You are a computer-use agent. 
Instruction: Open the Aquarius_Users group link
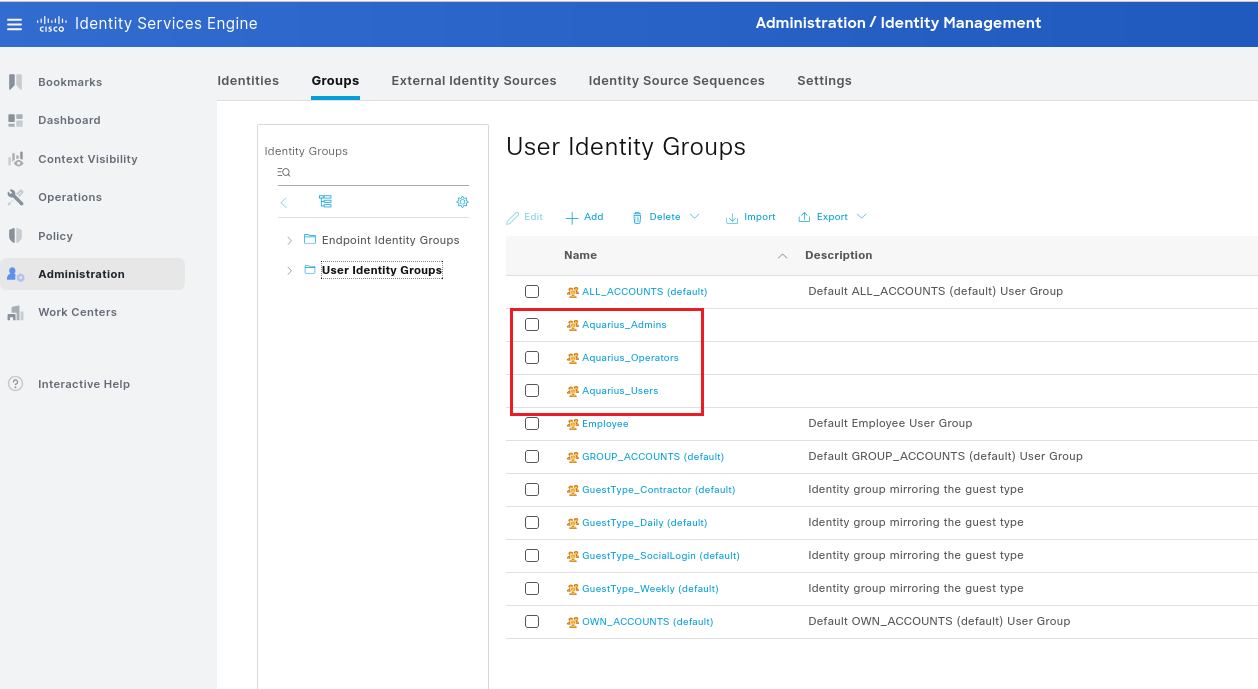pos(620,391)
